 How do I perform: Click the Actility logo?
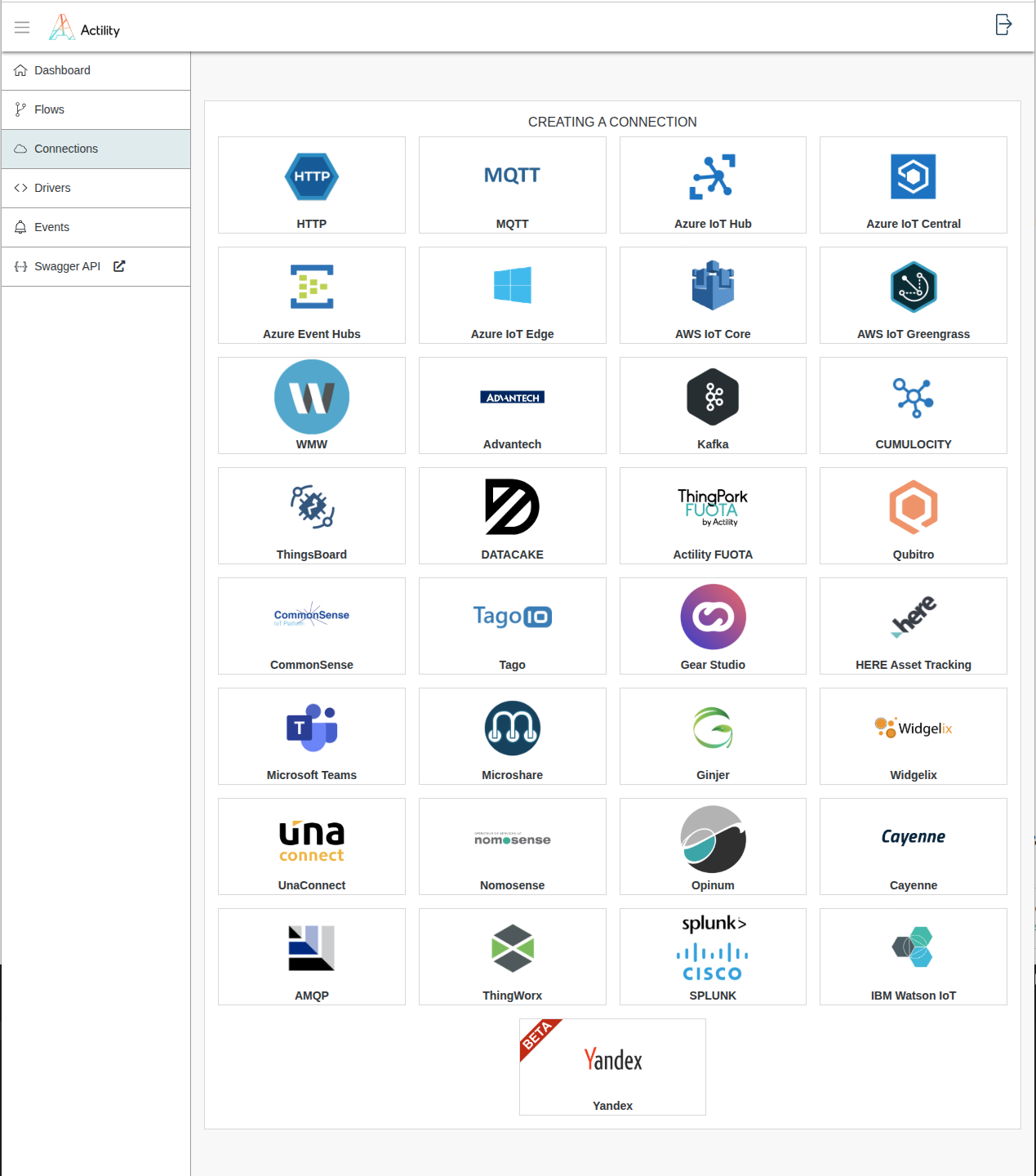coord(85,28)
